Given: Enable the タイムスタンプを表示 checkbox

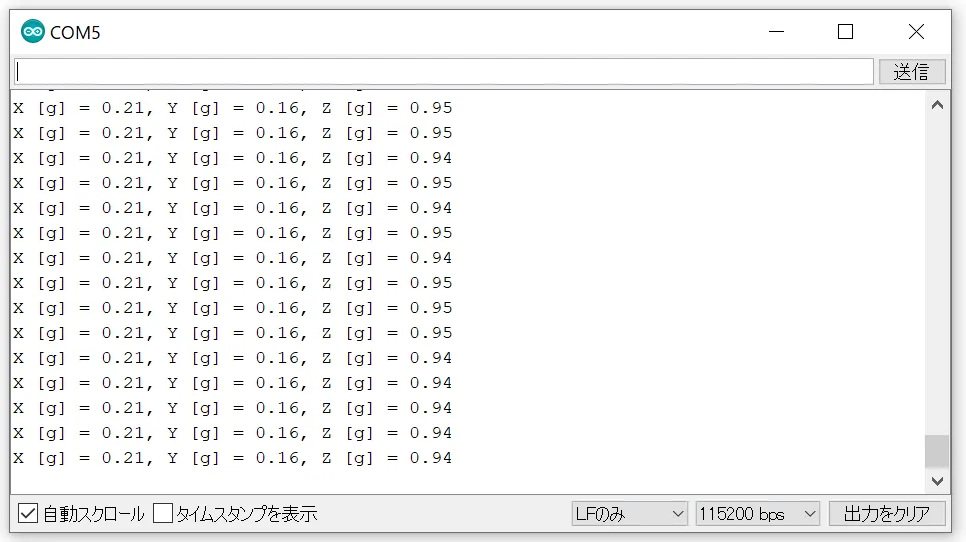Looking at the screenshot, I should coord(162,514).
